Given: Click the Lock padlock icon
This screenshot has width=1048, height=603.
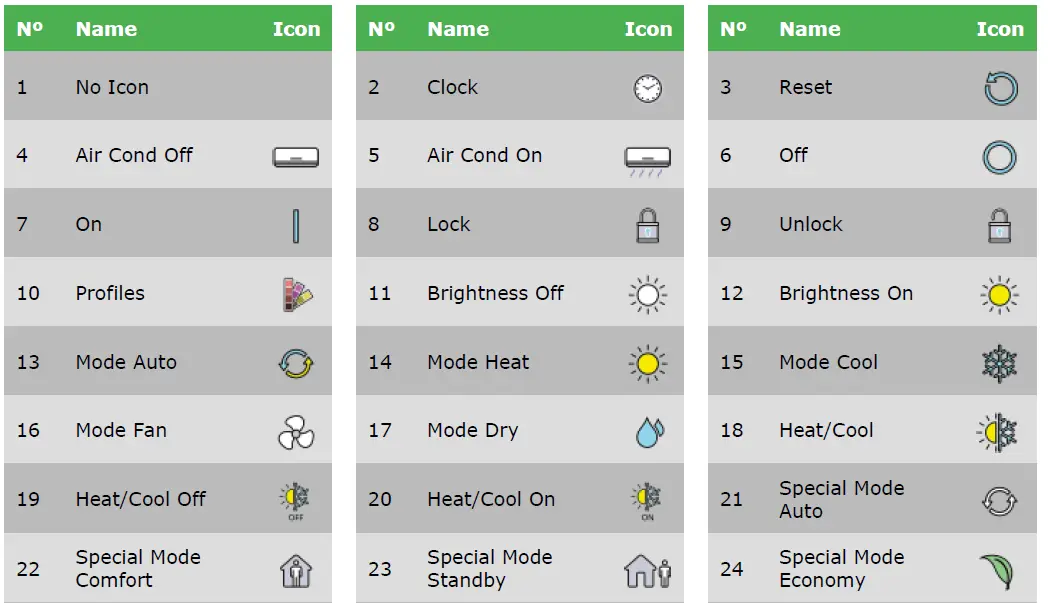Looking at the screenshot, I should pyautogui.click(x=648, y=225).
